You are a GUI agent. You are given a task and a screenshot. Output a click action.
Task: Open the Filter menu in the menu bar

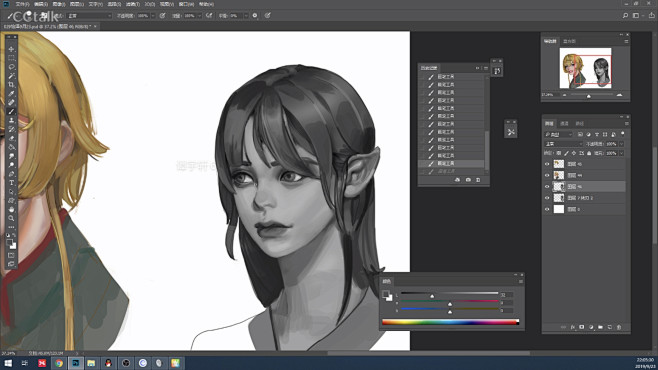(133, 4)
